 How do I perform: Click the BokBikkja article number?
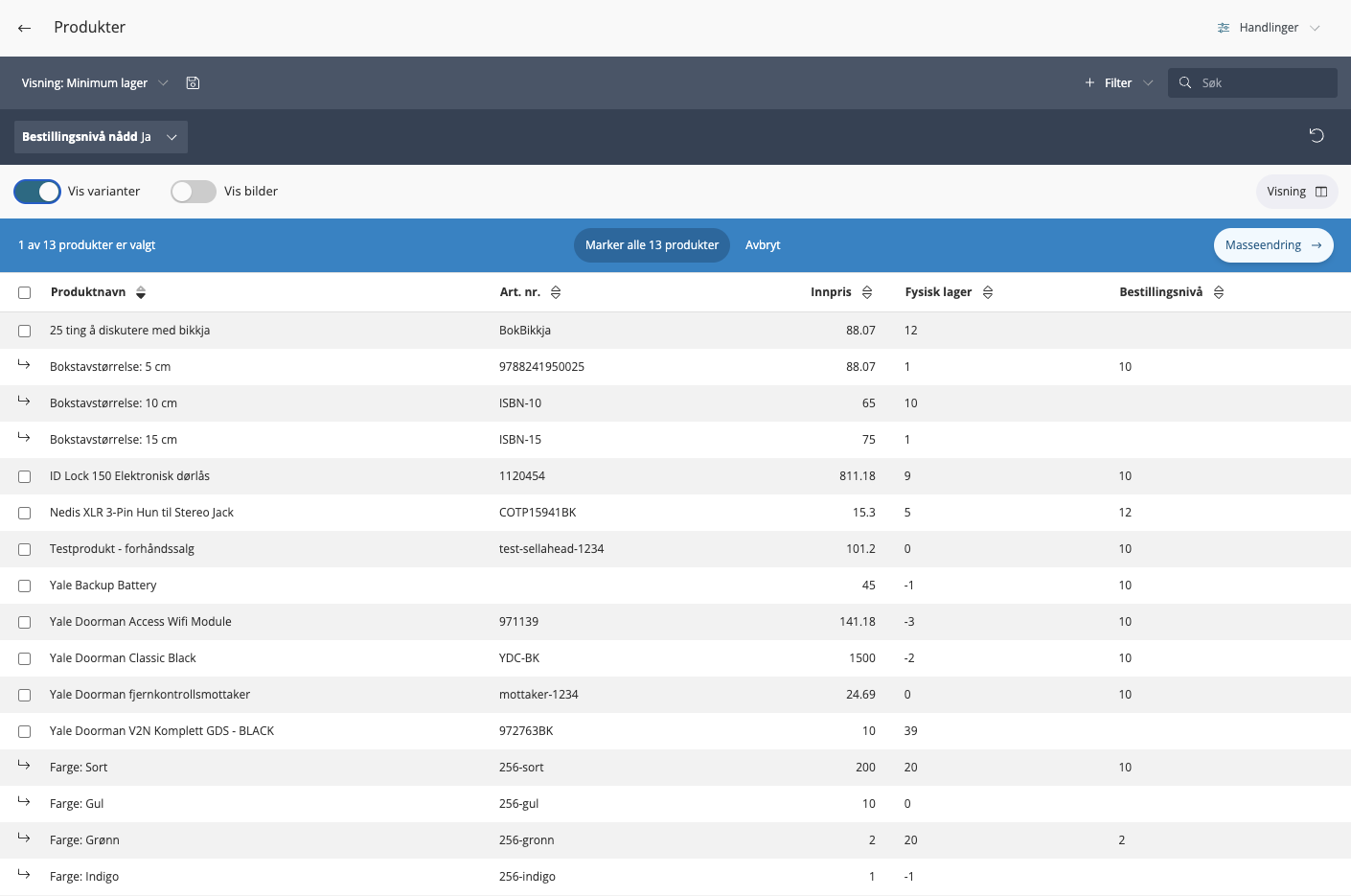[x=525, y=331]
